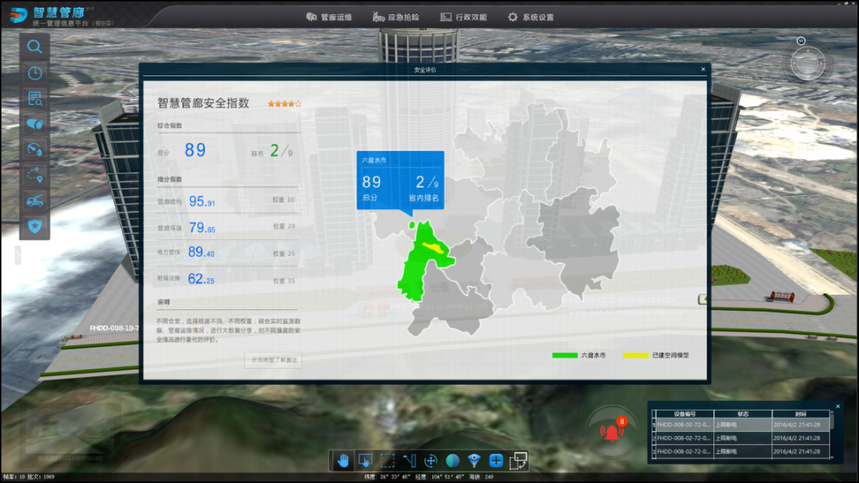The height and width of the screenshot is (483, 859).
Task: Select the rectangle selection tool in bottom toolbar
Action: (x=387, y=461)
